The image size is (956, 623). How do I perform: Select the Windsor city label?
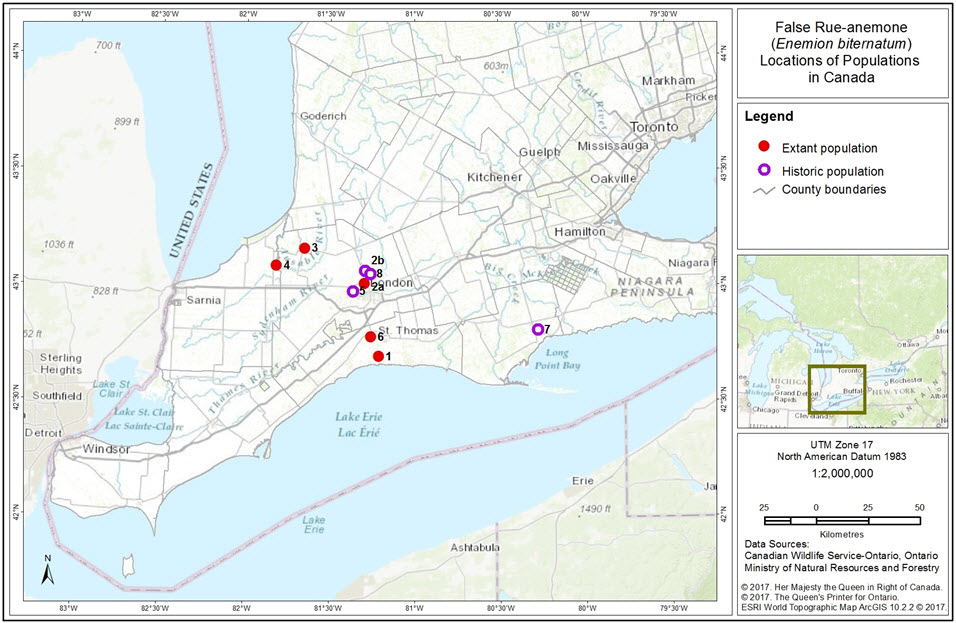[x=105, y=449]
